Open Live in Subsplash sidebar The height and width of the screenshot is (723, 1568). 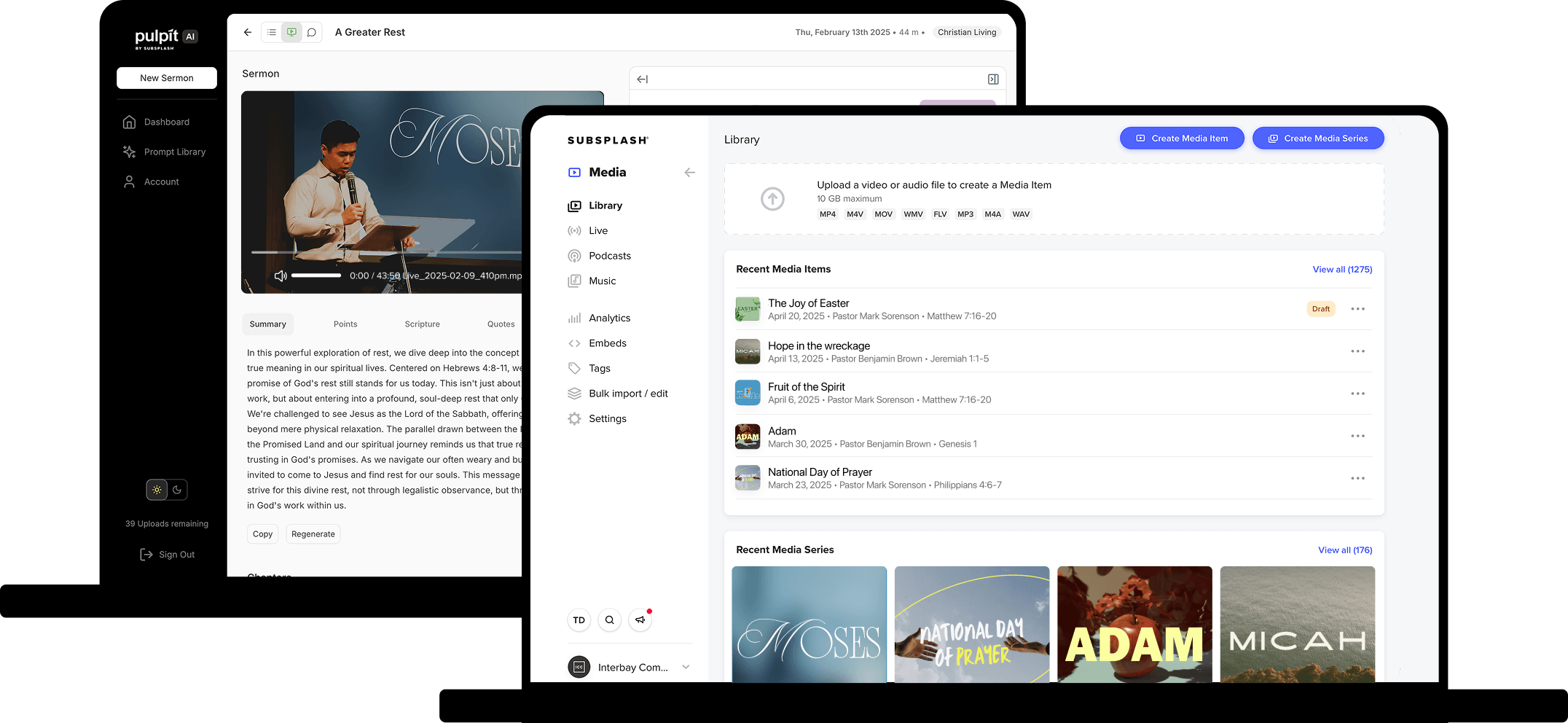[x=588, y=231]
